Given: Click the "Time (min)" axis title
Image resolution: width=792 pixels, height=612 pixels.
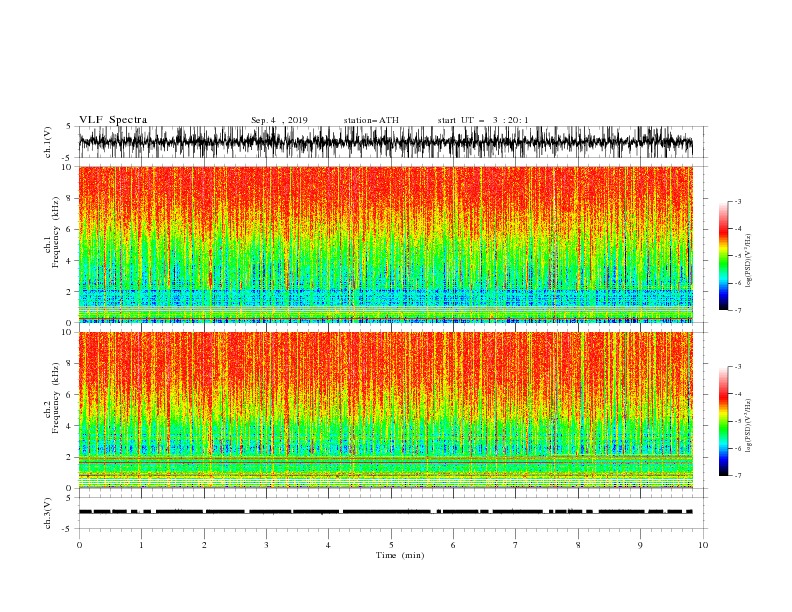Looking at the screenshot, I should (x=400, y=555).
